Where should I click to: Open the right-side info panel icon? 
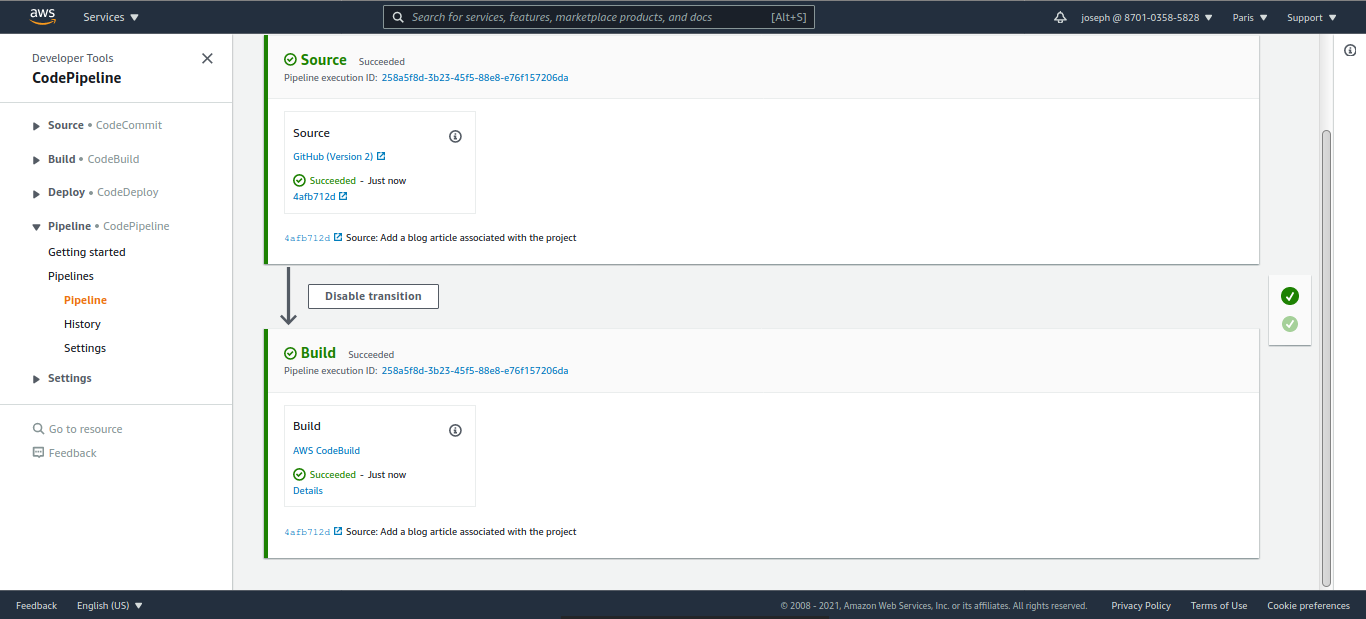(1350, 50)
